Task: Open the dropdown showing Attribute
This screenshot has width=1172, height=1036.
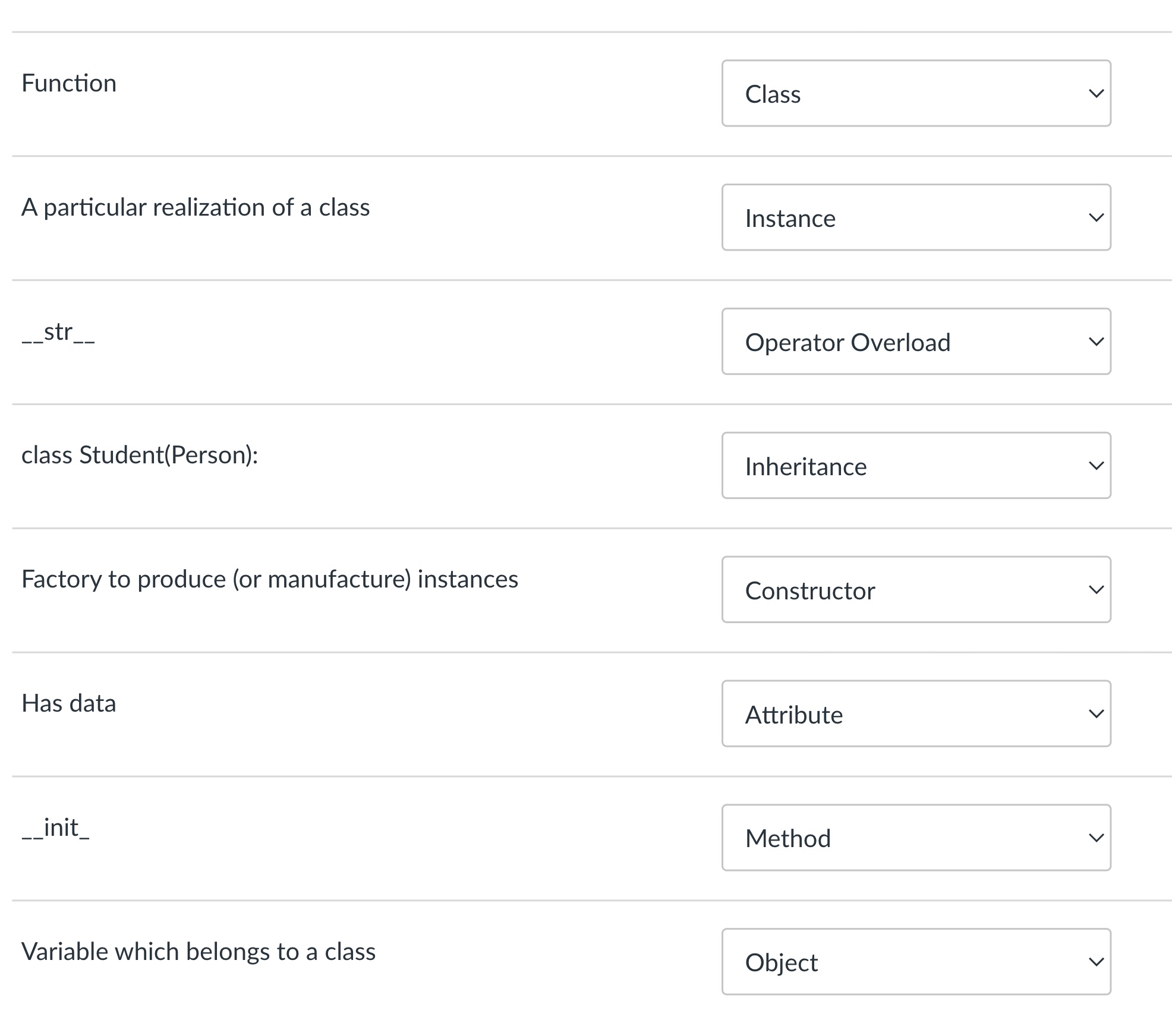Action: pos(915,714)
